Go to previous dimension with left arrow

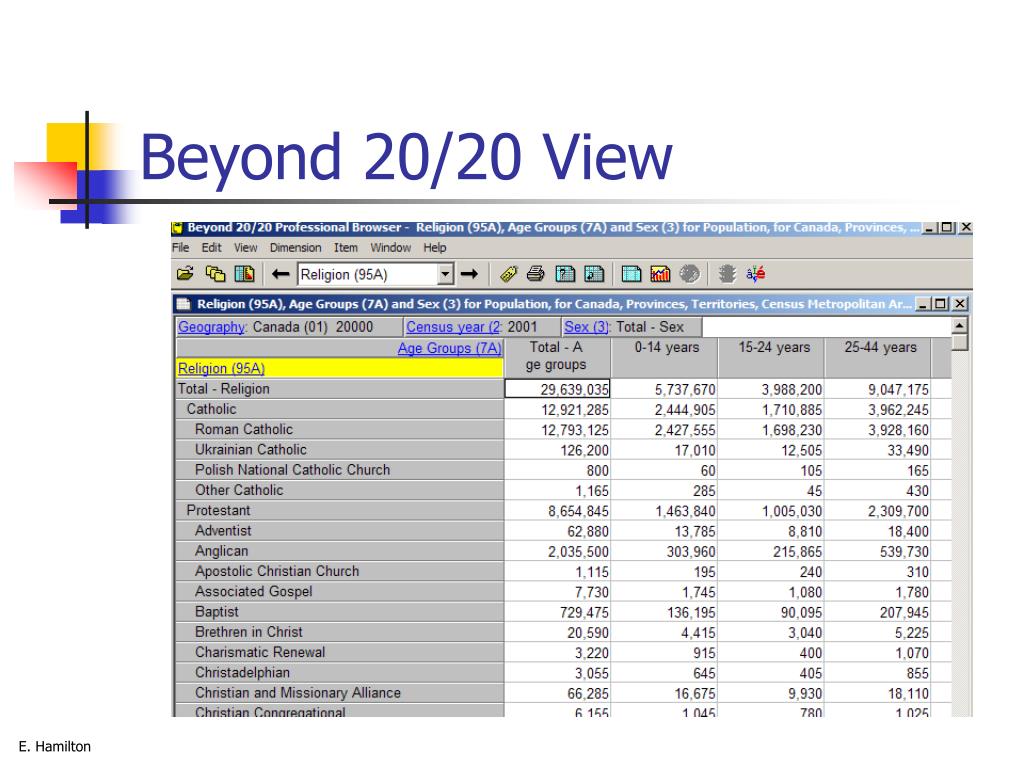[280, 274]
